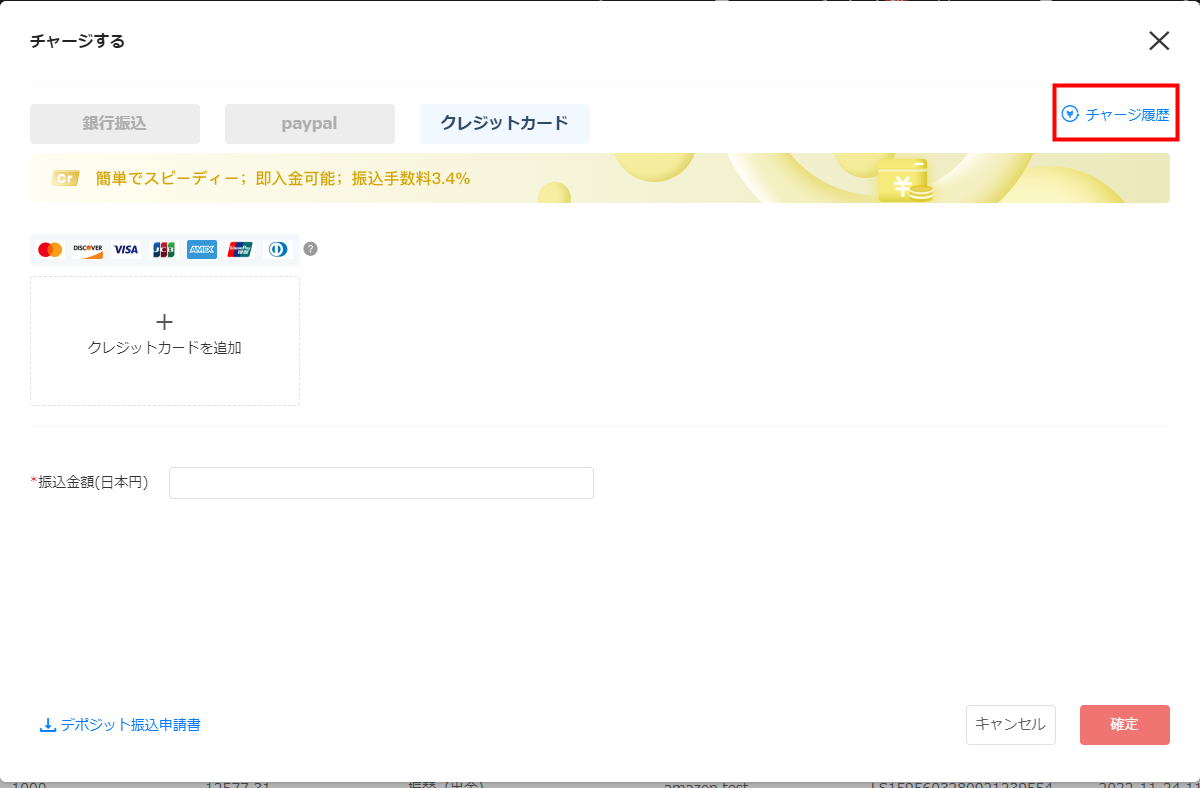The width and height of the screenshot is (1200, 788).
Task: Focus the 振込金額(日本円) input field
Action: [x=381, y=483]
